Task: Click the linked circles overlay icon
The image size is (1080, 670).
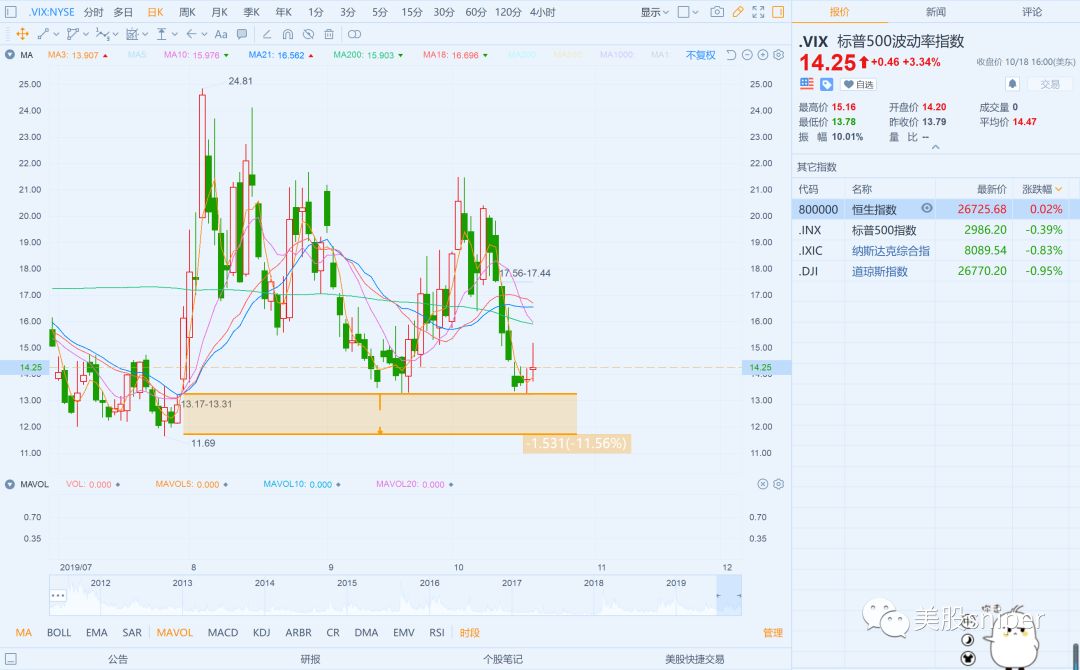Action: pos(354,34)
